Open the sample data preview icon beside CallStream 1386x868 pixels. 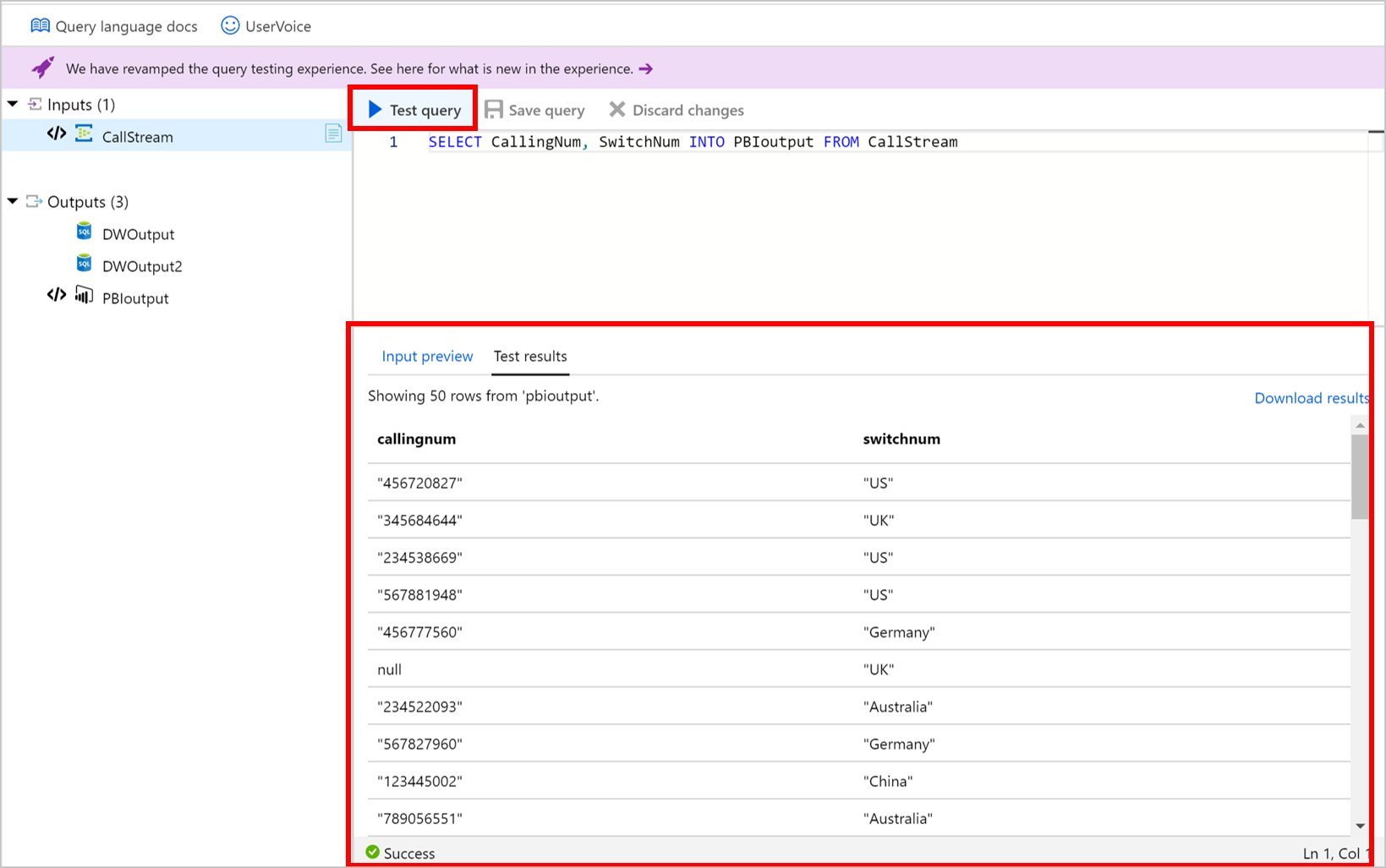(x=333, y=134)
